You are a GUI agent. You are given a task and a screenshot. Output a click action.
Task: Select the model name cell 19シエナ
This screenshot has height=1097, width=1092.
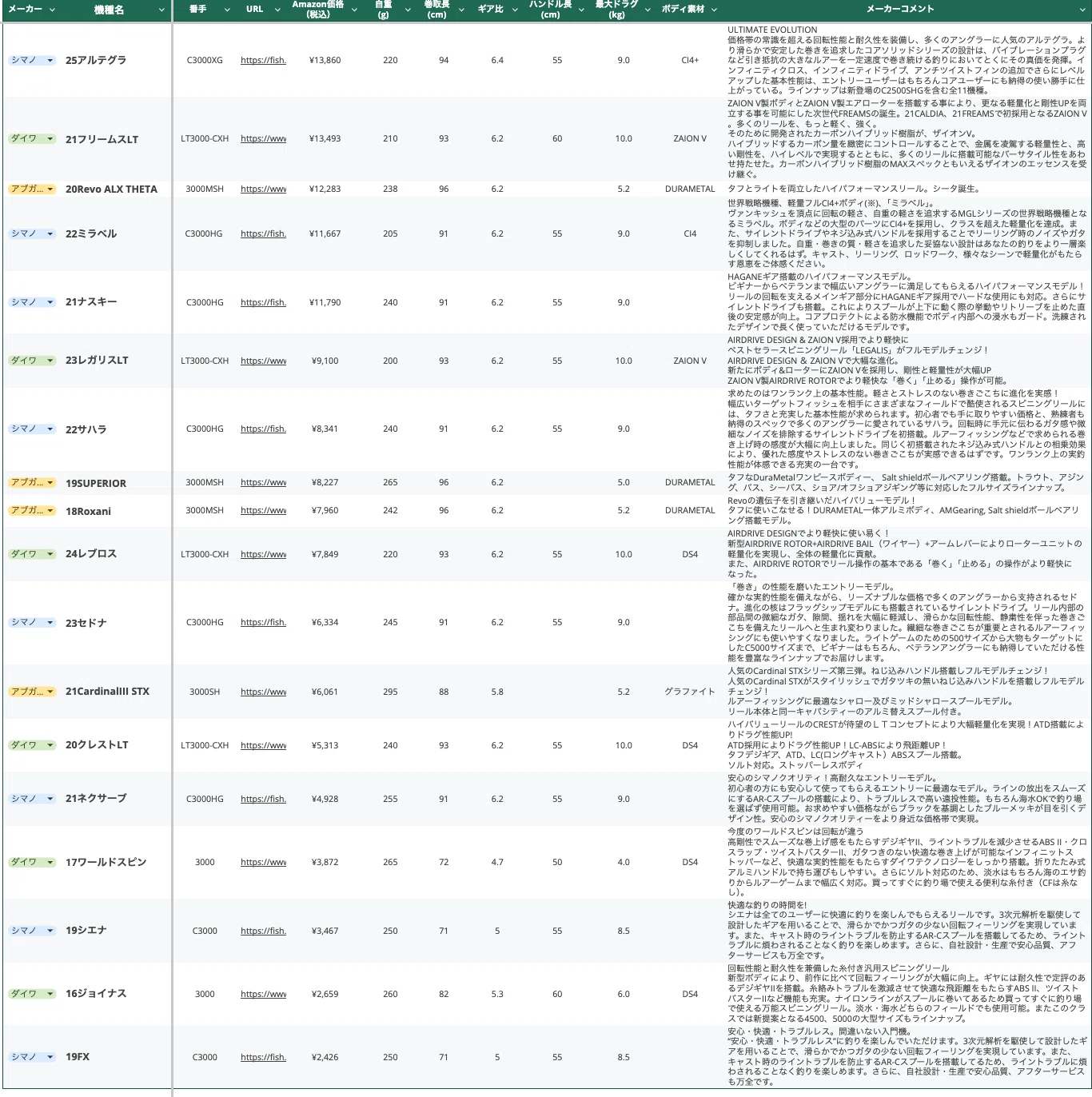point(86,930)
